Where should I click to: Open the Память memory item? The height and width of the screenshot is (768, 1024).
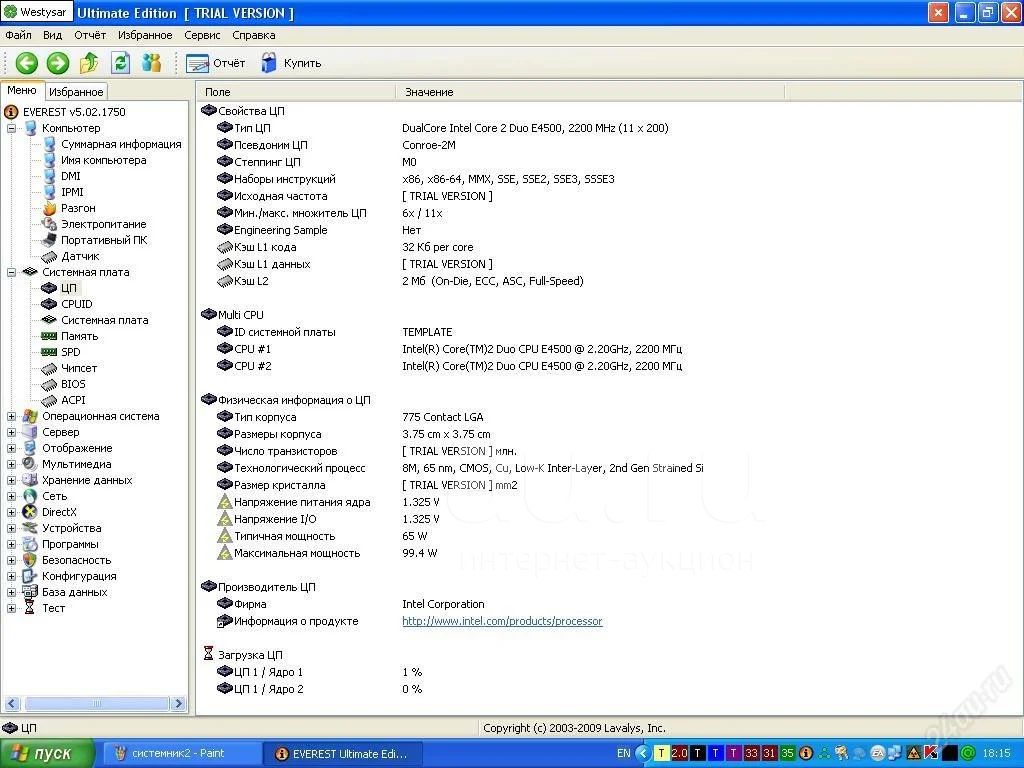[x=80, y=336]
